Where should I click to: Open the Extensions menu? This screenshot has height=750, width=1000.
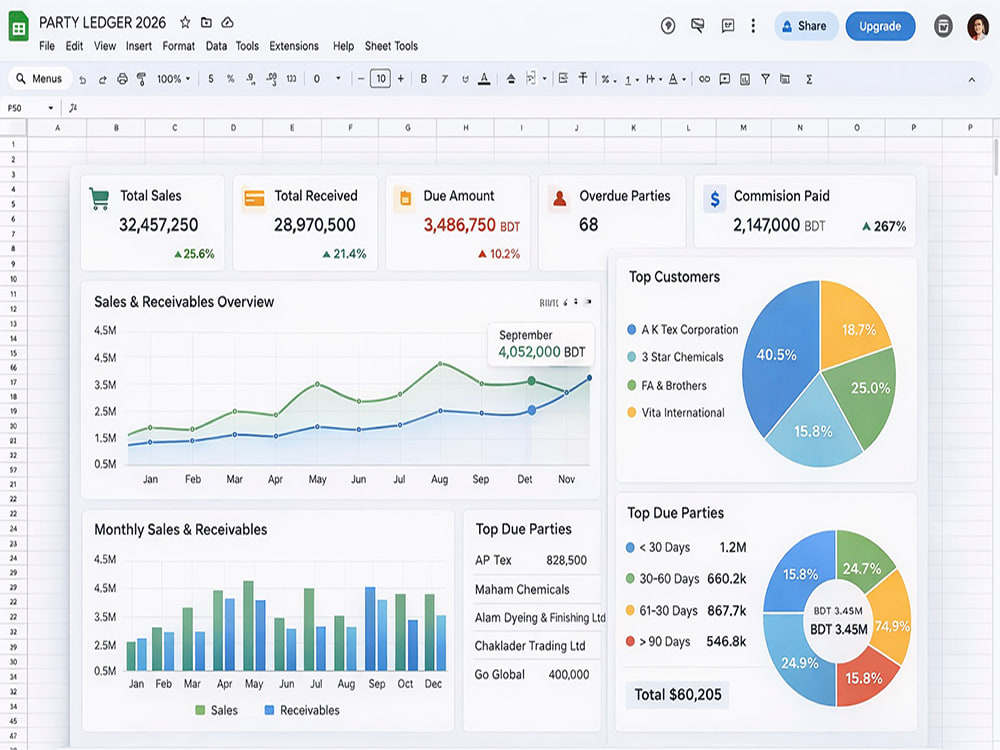click(x=294, y=46)
